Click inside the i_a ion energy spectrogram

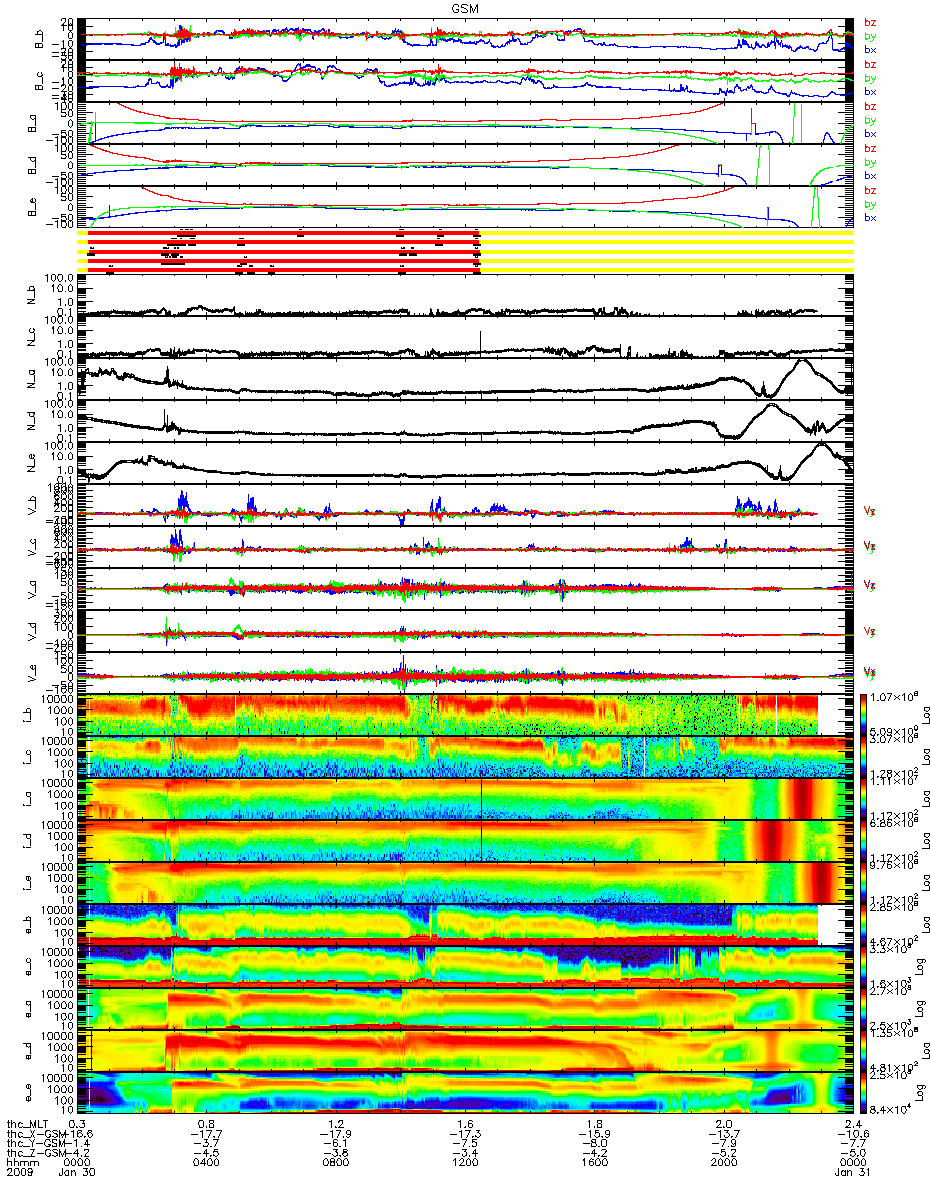(x=465, y=797)
